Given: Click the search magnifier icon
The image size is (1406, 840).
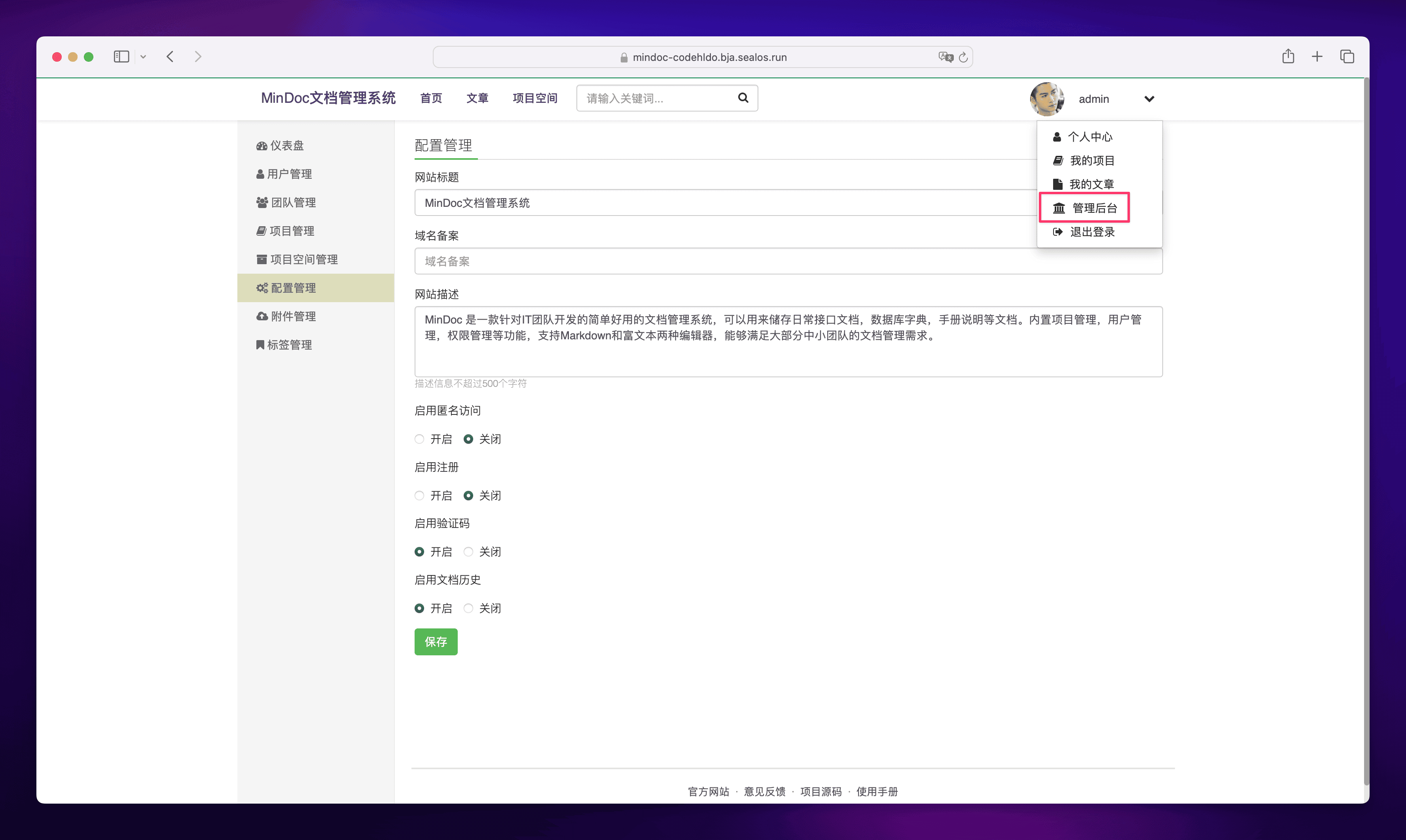Looking at the screenshot, I should point(743,98).
